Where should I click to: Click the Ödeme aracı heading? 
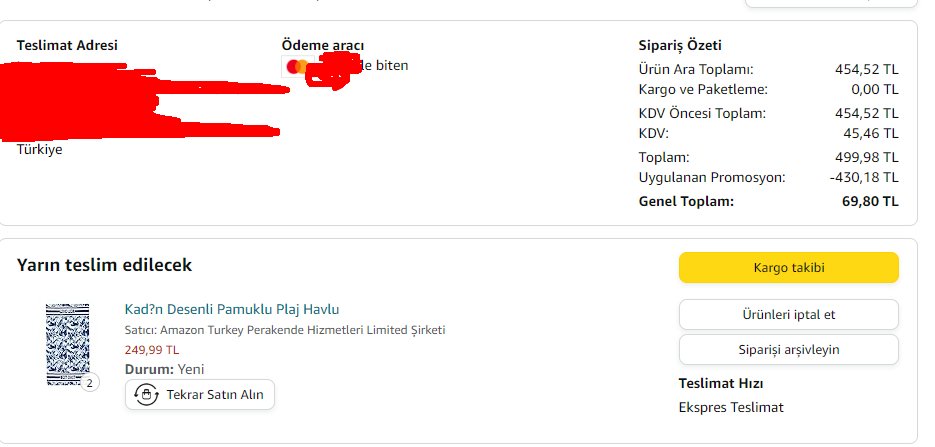pyautogui.click(x=322, y=45)
